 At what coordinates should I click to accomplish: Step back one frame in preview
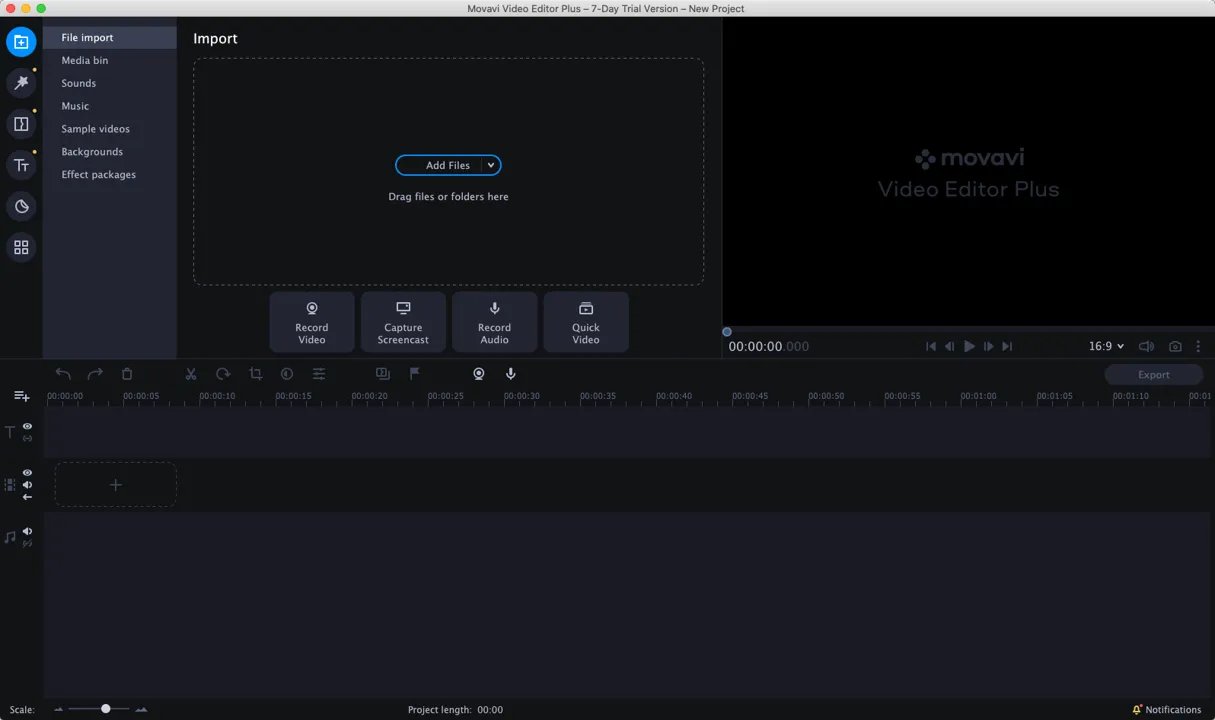[950, 346]
